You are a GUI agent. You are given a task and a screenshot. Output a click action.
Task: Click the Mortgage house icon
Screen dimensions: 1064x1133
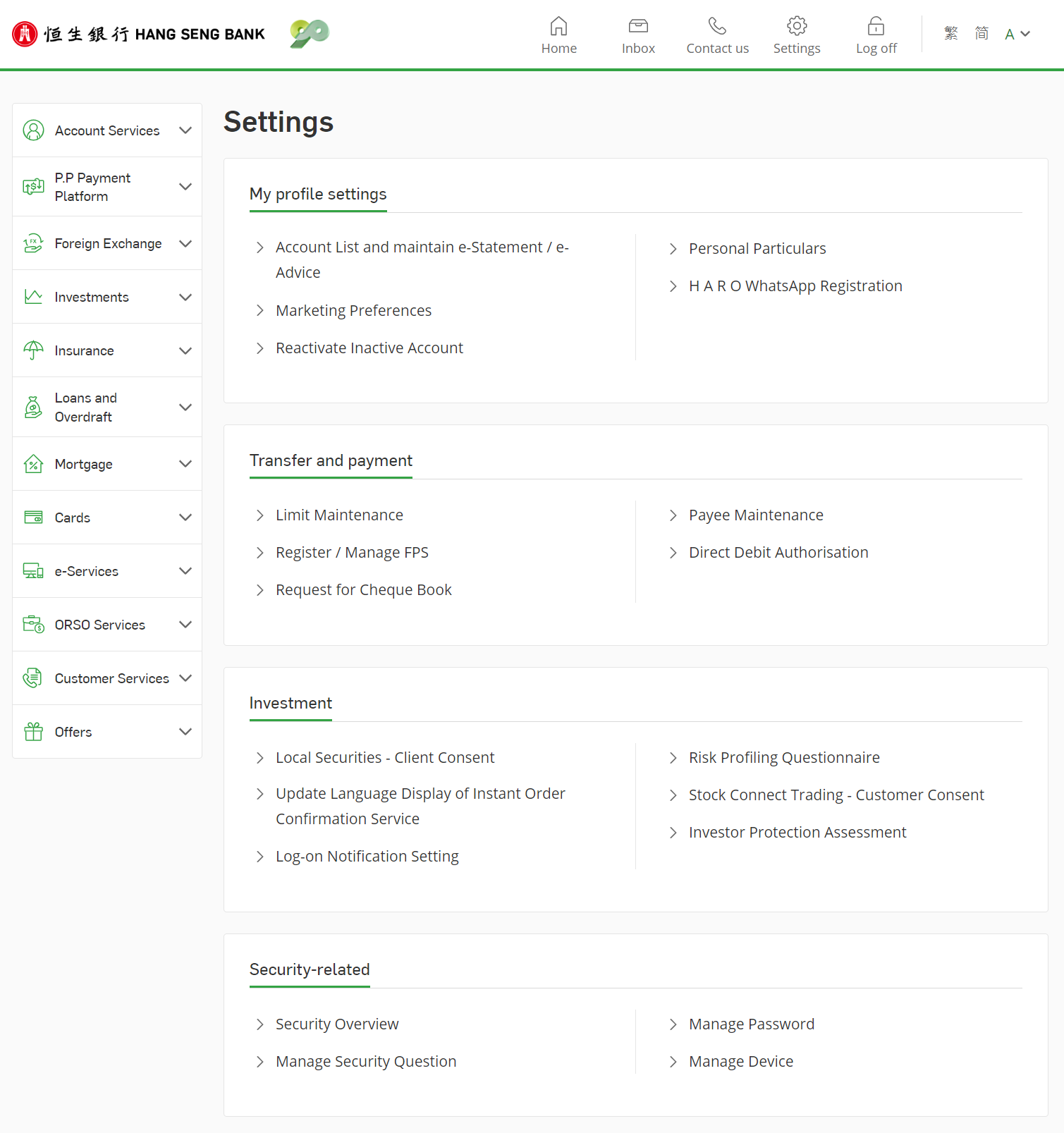click(x=33, y=464)
